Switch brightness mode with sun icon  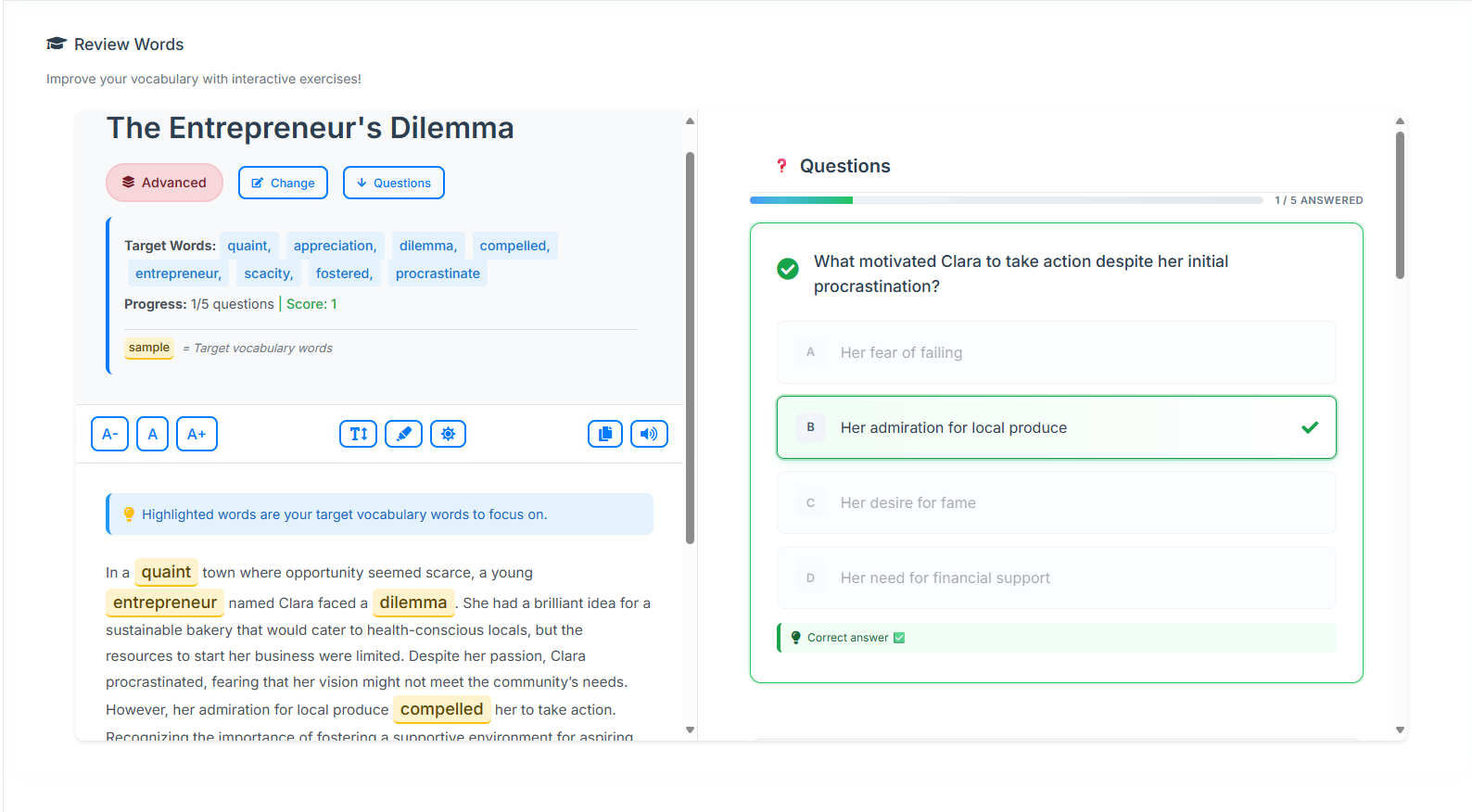click(448, 434)
